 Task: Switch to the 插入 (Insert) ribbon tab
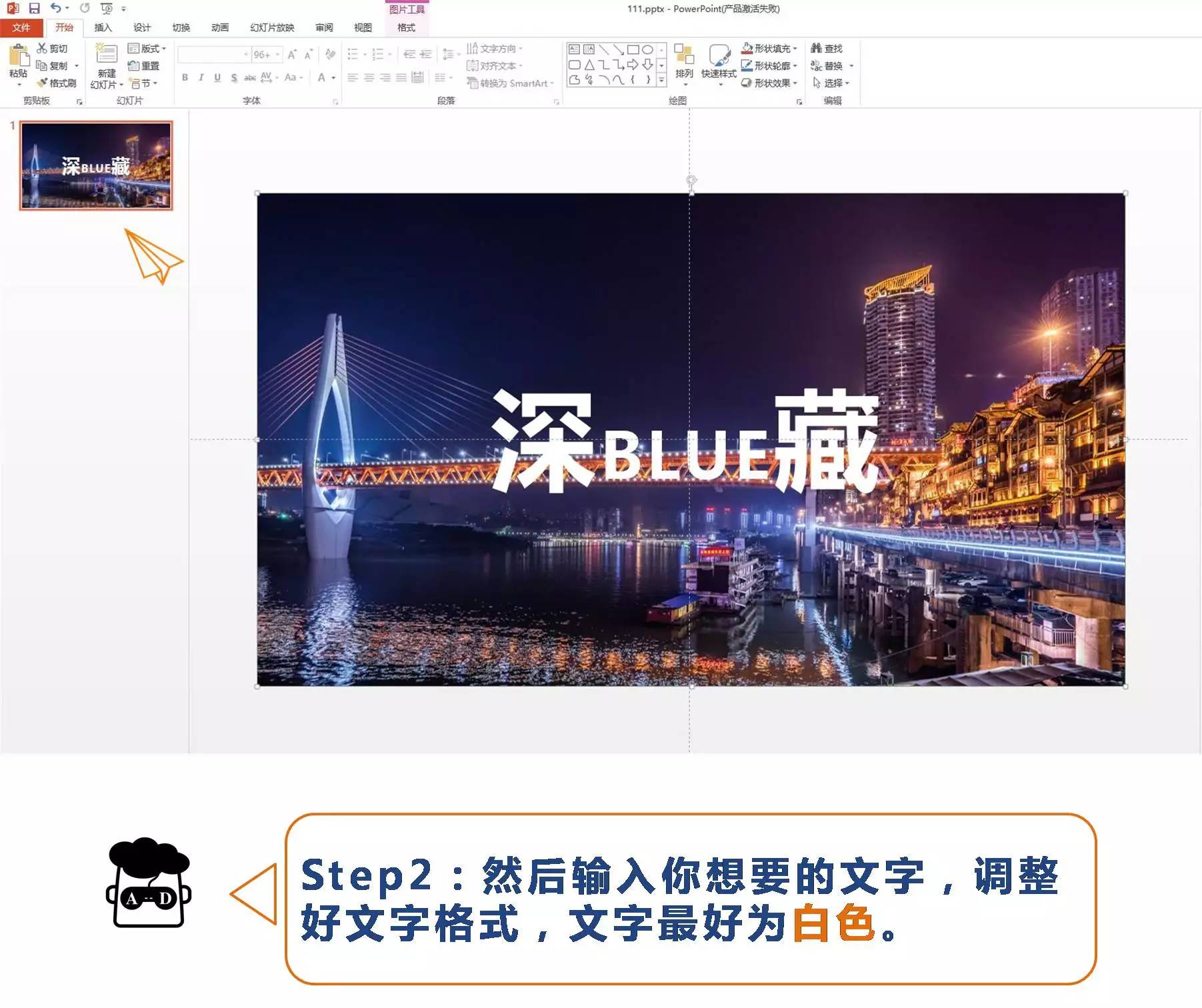[x=103, y=27]
